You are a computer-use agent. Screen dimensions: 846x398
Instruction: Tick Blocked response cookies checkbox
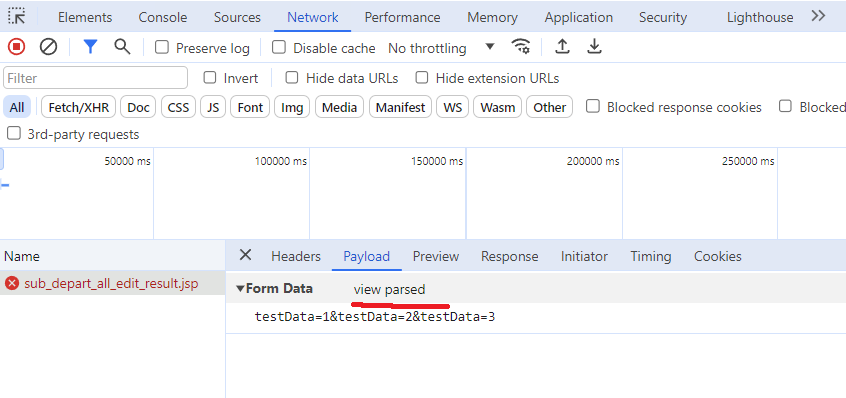point(593,106)
